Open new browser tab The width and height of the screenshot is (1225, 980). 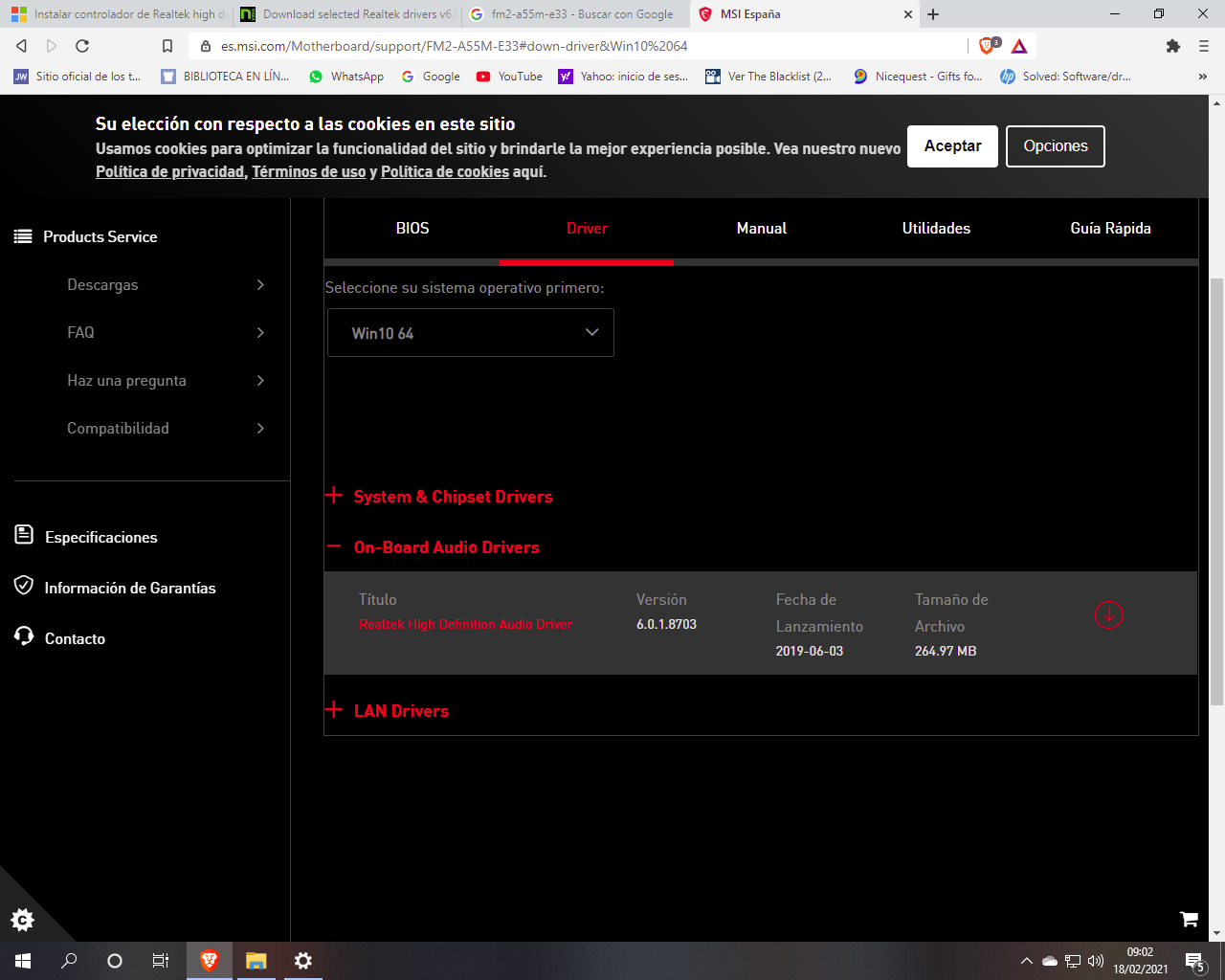click(x=933, y=14)
